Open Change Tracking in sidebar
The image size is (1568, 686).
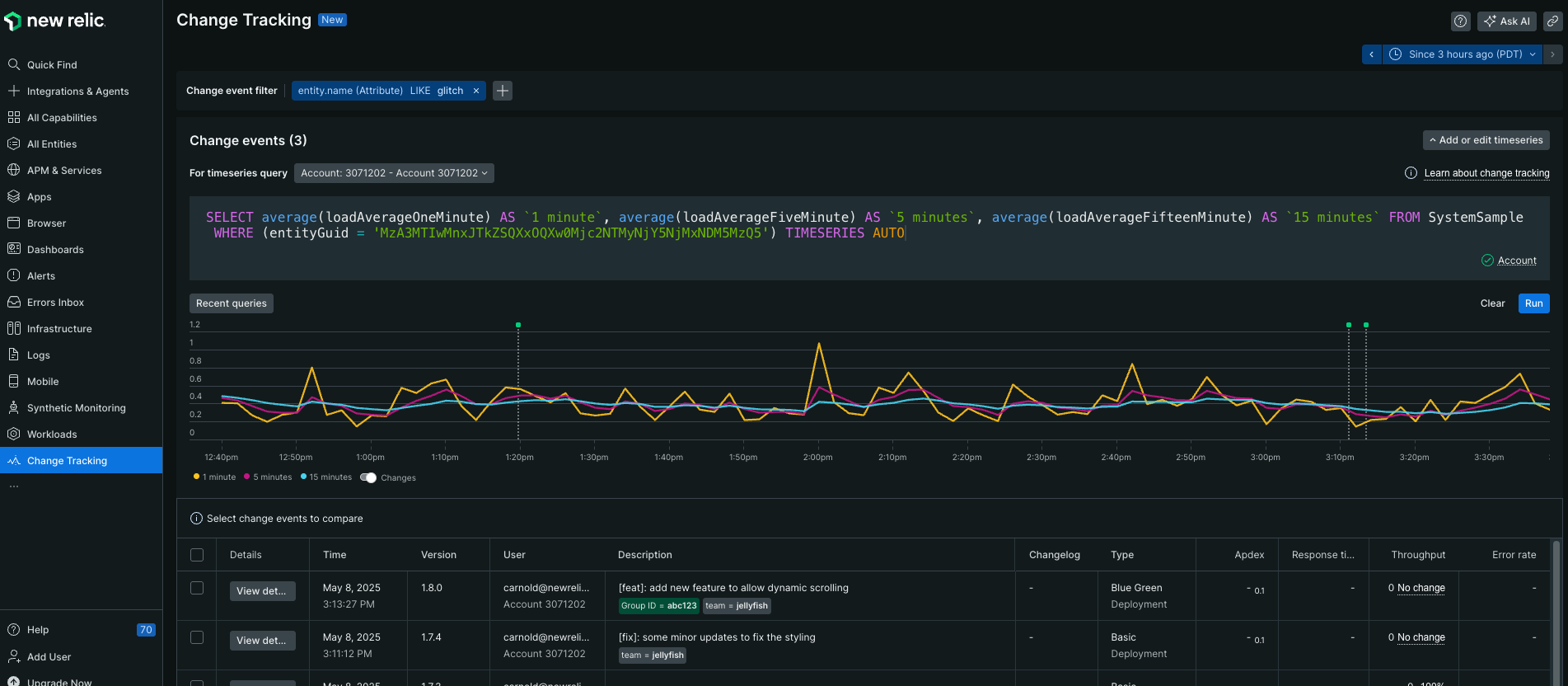tap(81, 460)
